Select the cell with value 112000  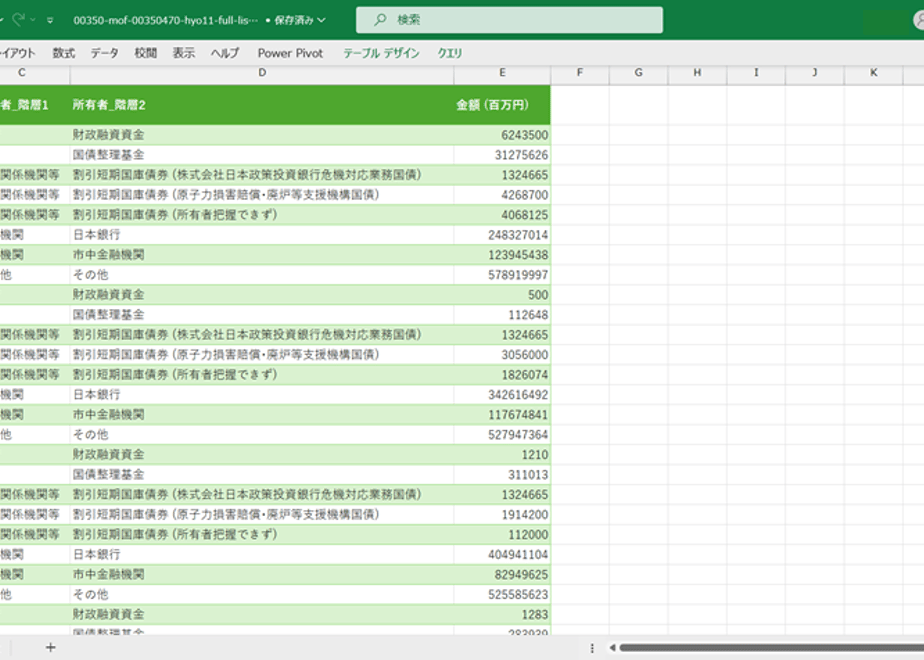(502, 535)
